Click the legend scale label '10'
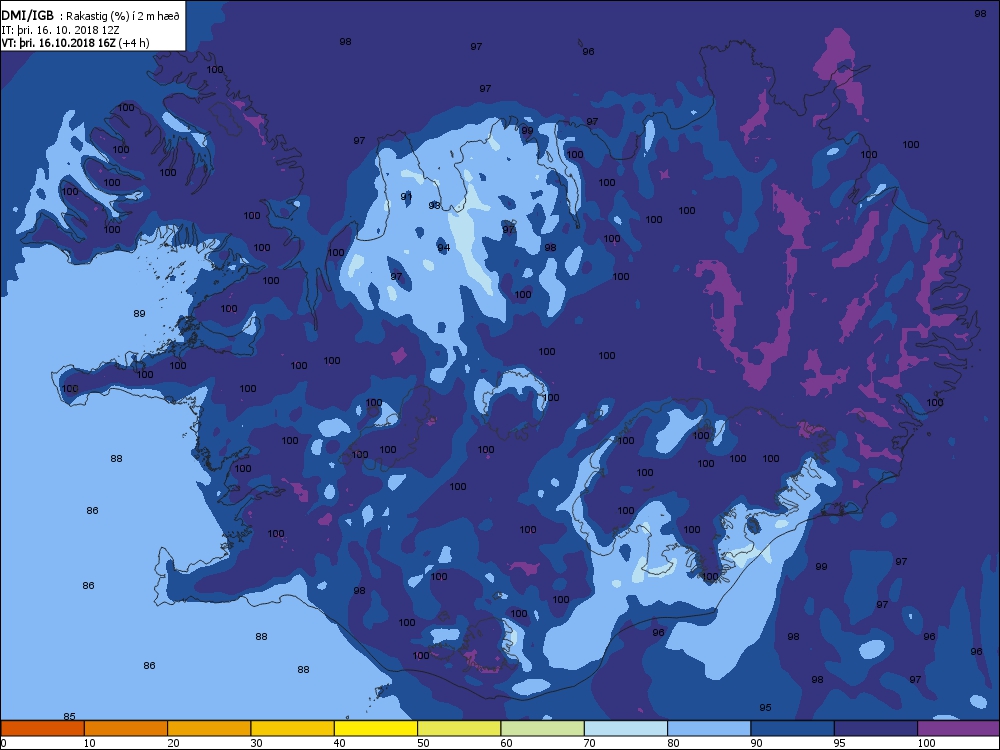This screenshot has width=1000, height=750. 89,743
